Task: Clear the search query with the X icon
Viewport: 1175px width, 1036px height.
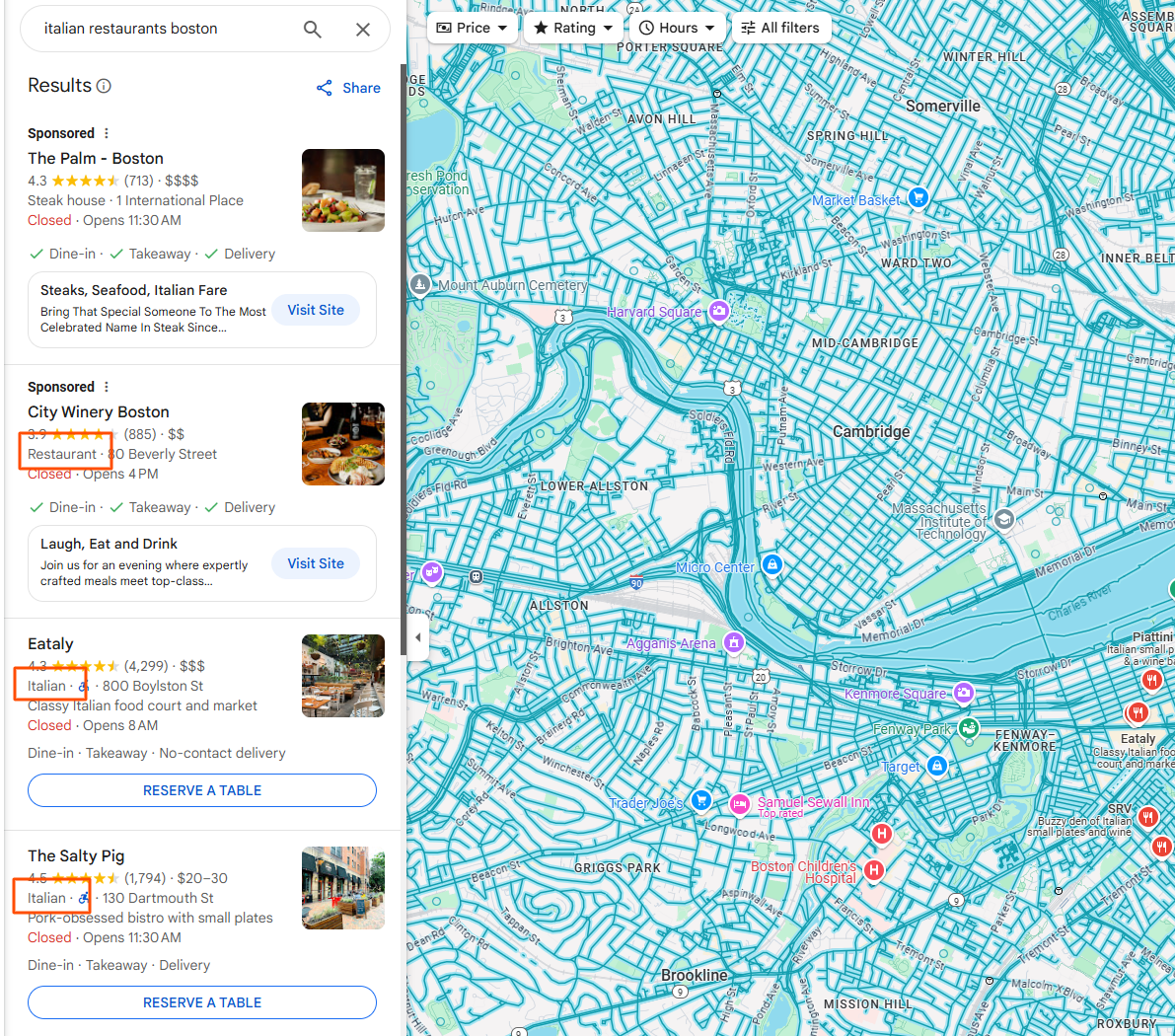Action: tap(362, 29)
